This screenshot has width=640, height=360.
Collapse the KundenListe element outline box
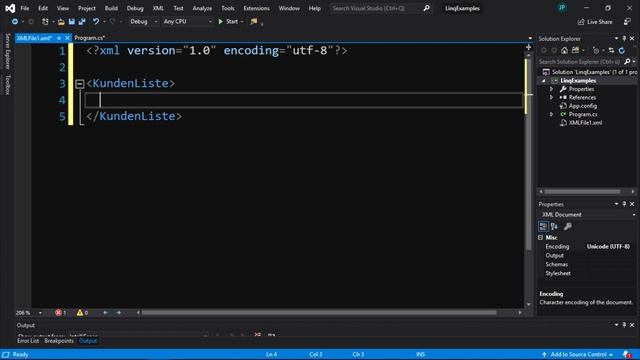click(80, 84)
